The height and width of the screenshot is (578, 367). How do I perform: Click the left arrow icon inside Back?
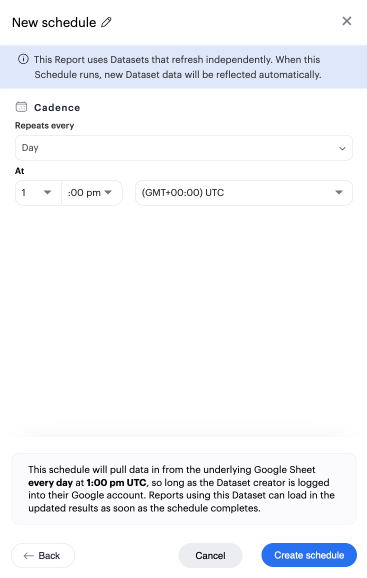click(x=29, y=556)
